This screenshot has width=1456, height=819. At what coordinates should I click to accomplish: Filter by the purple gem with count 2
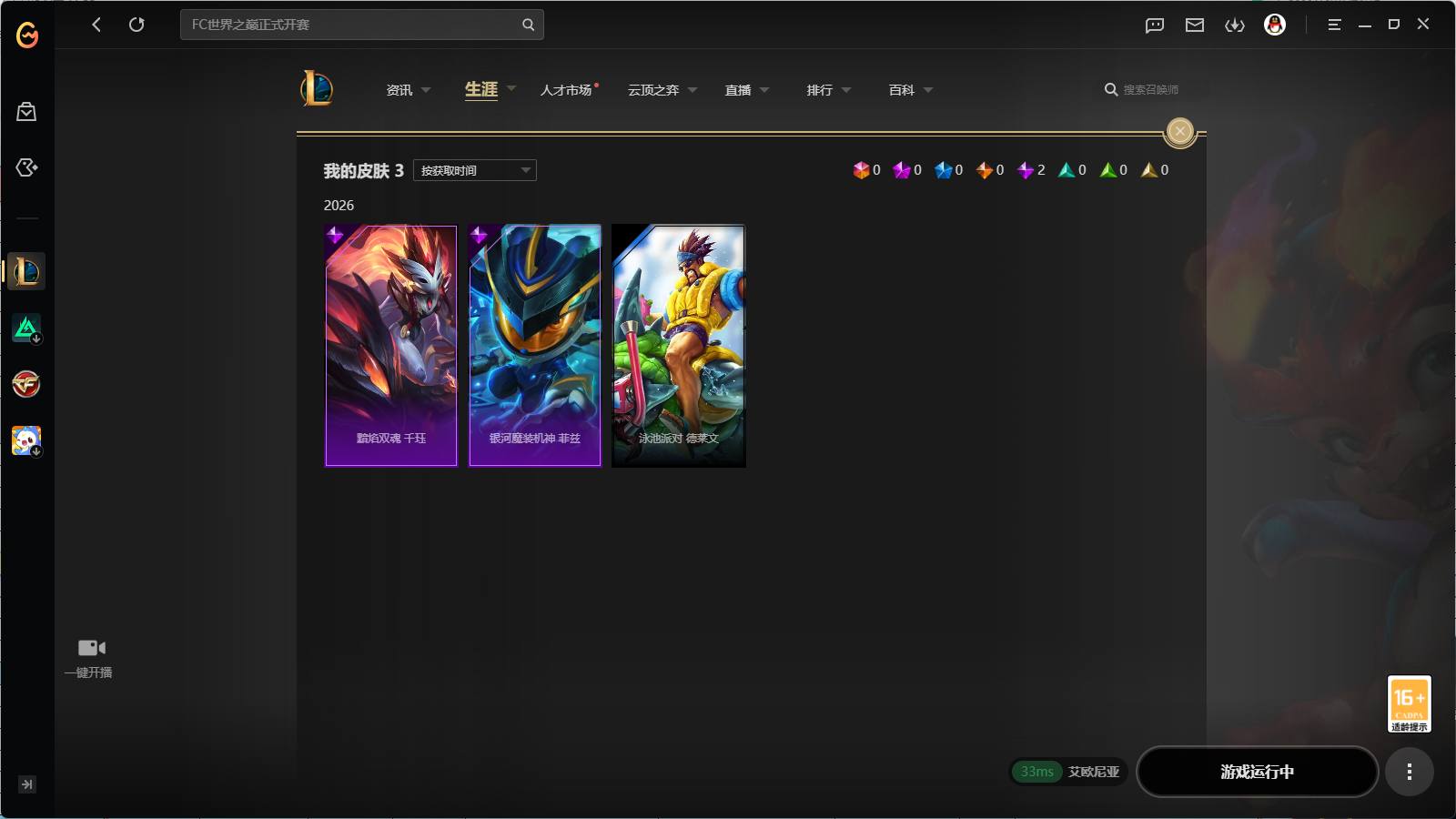[x=1026, y=170]
